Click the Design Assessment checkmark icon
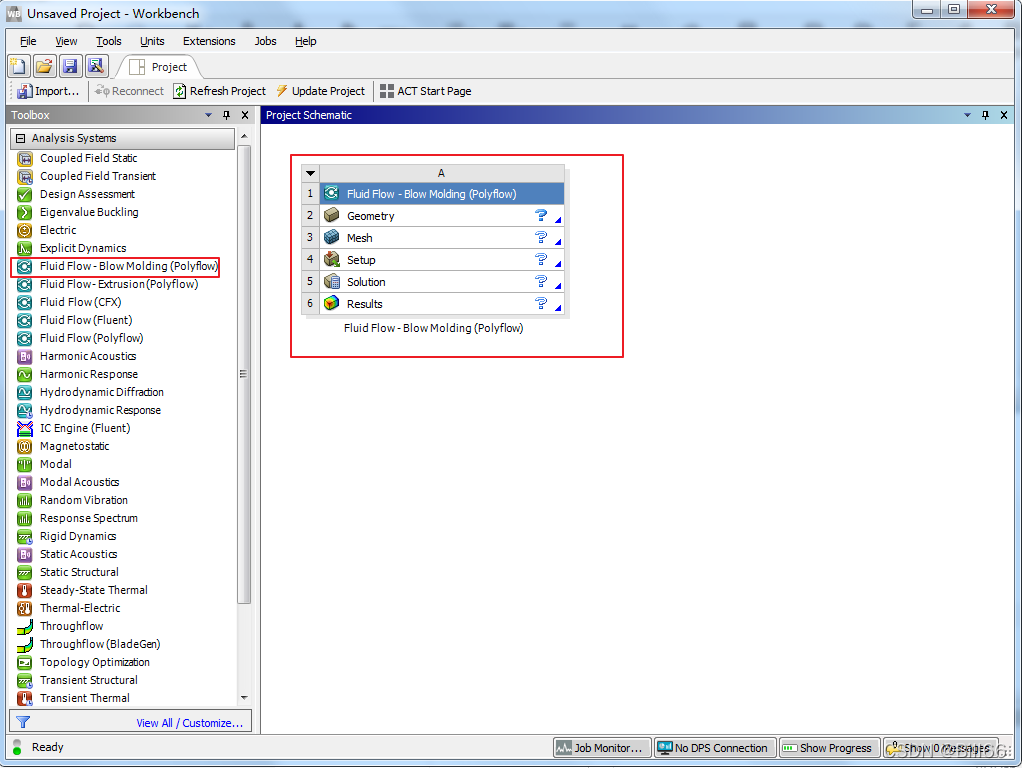The image size is (1022, 768). [24, 194]
